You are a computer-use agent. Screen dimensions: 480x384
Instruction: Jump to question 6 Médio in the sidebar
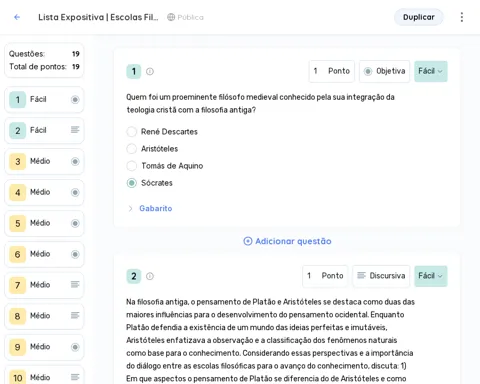click(x=44, y=254)
